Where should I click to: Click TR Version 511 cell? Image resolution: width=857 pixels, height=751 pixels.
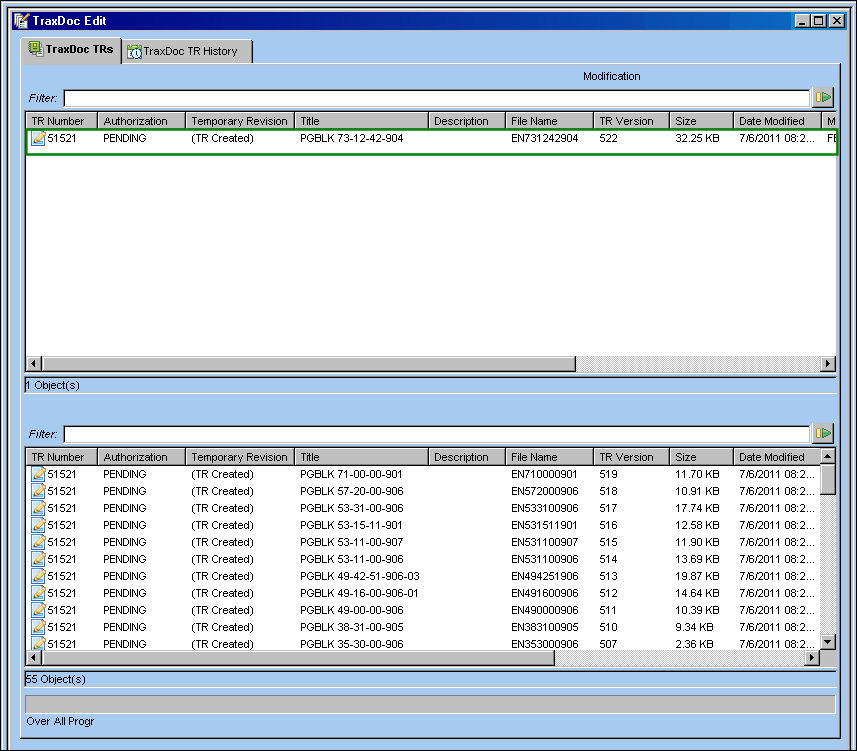point(608,609)
